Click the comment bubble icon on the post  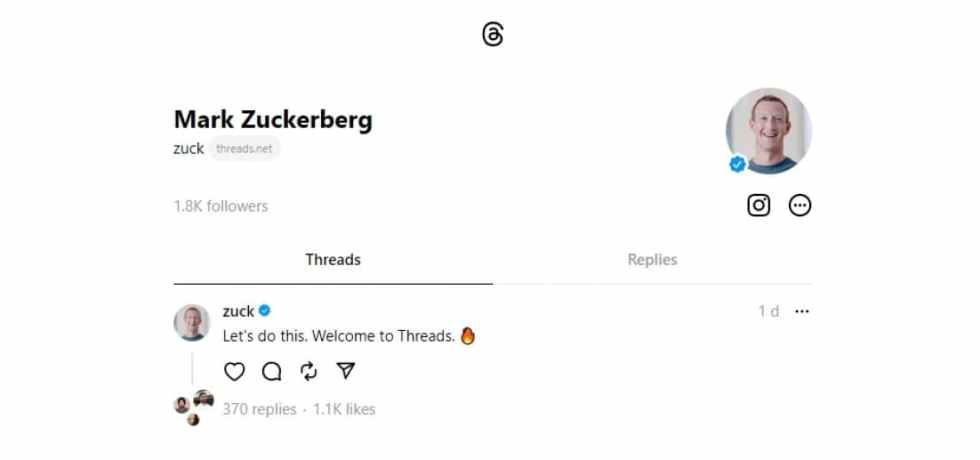271,371
